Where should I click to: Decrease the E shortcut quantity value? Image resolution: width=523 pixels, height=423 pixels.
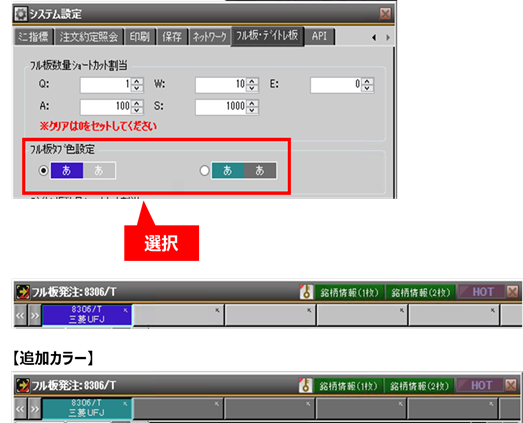point(367,88)
